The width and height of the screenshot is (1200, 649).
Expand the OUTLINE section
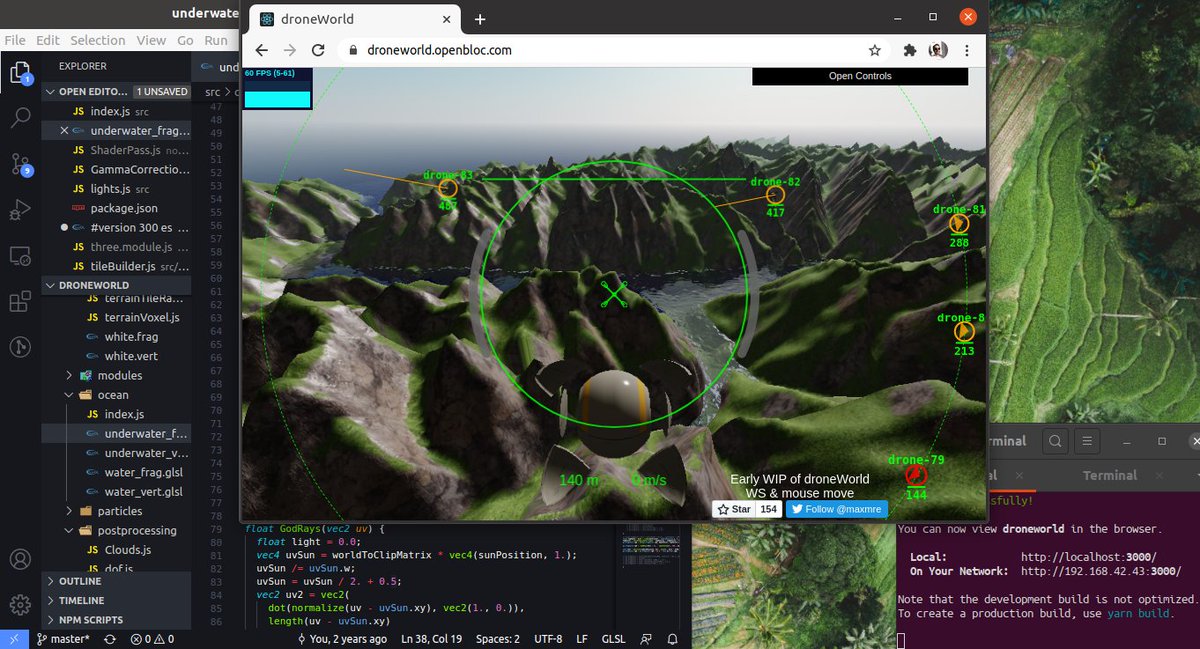click(x=116, y=581)
